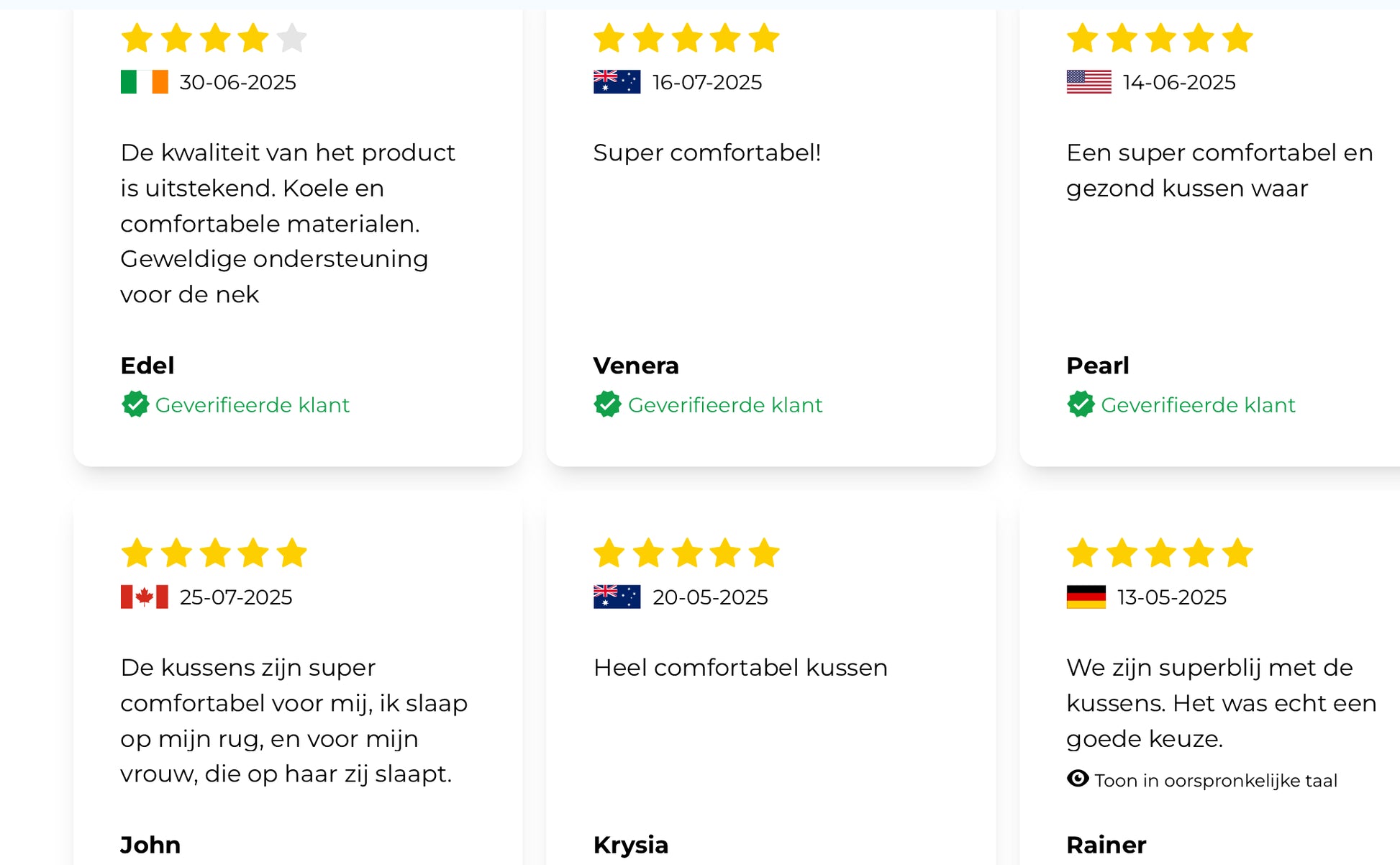Click the Irish flag on Edel's review
Screen dimensions: 1400x865
click(144, 82)
